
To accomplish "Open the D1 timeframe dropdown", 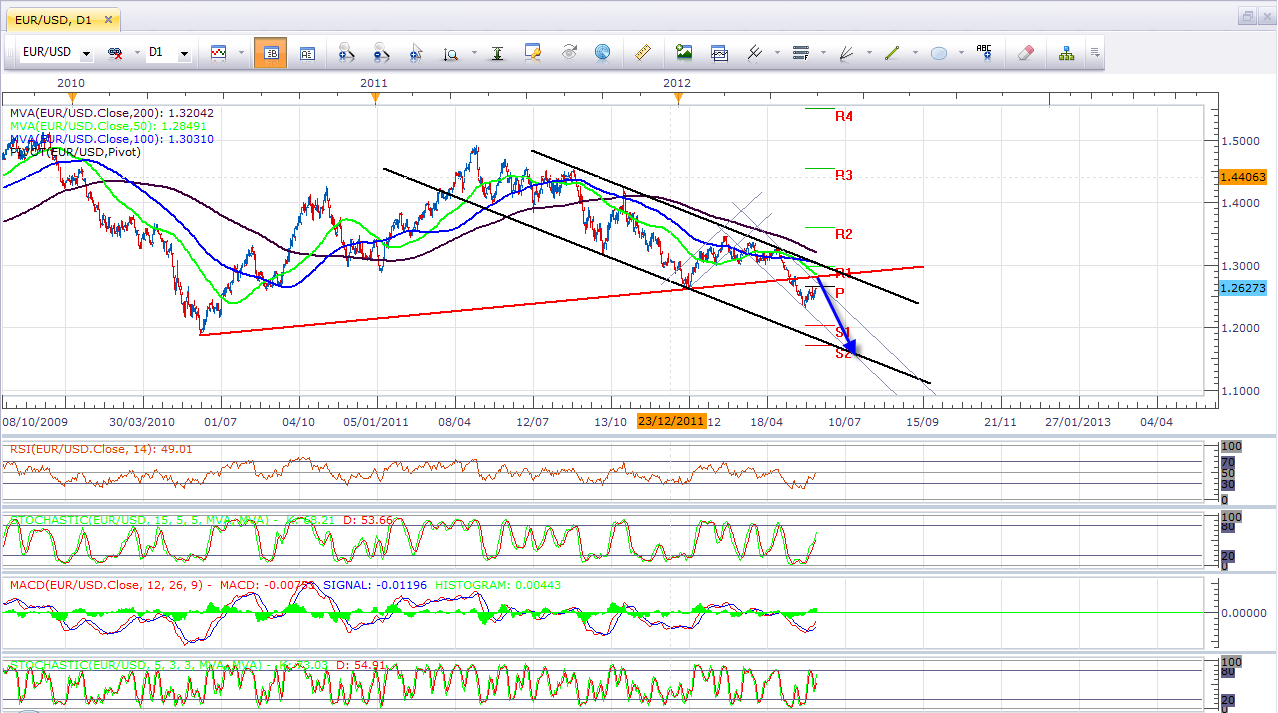I will click(184, 53).
